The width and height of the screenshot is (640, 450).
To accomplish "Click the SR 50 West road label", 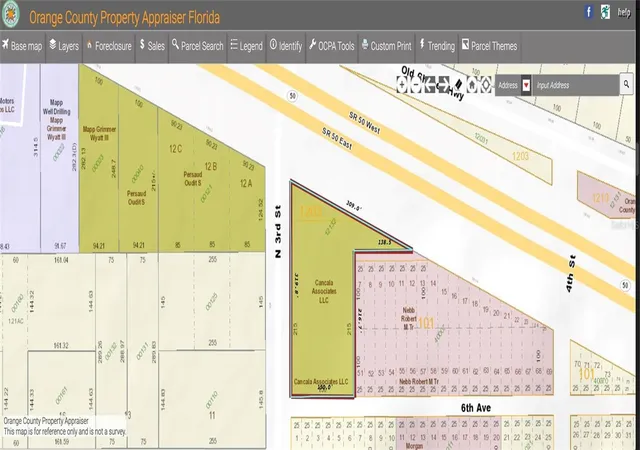I will click(364, 123).
